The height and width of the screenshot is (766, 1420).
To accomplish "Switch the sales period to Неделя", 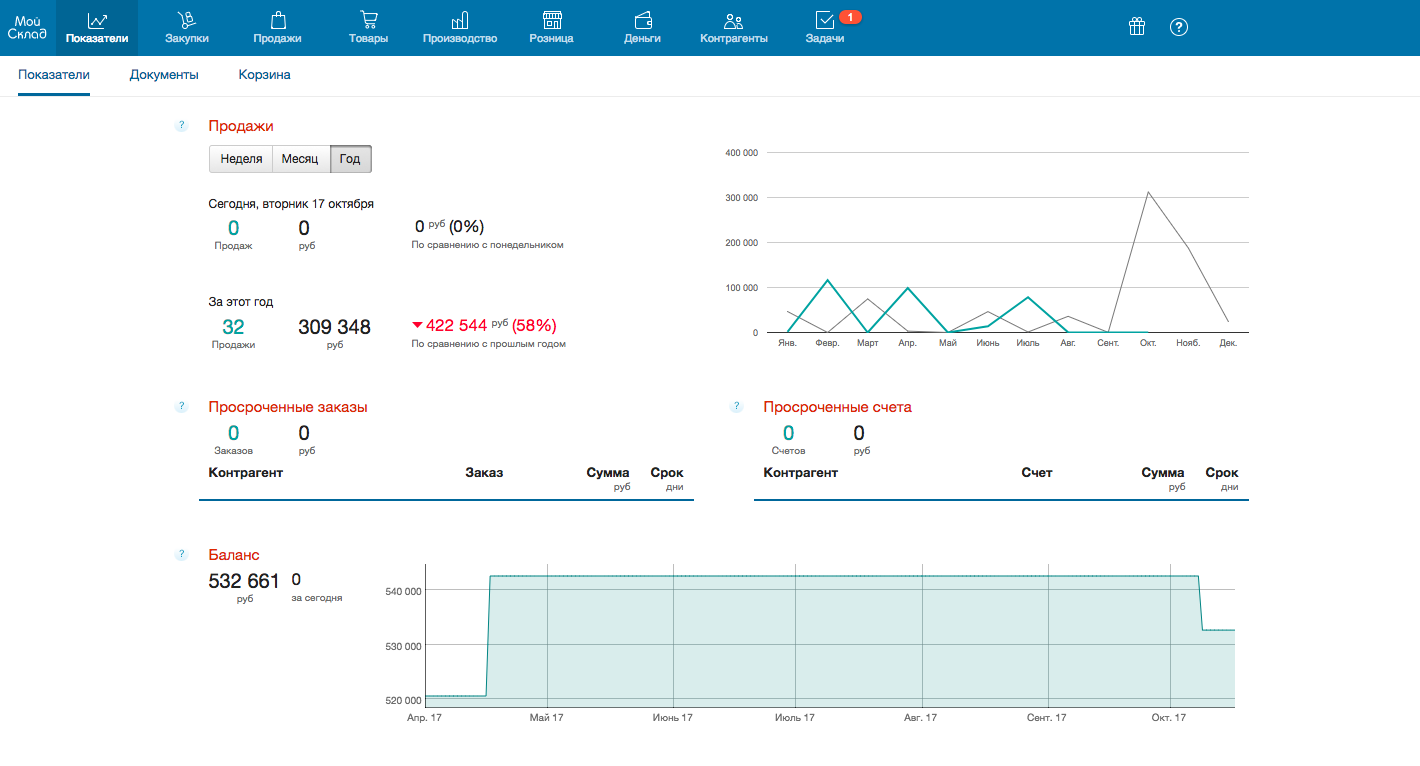I will coord(241,159).
